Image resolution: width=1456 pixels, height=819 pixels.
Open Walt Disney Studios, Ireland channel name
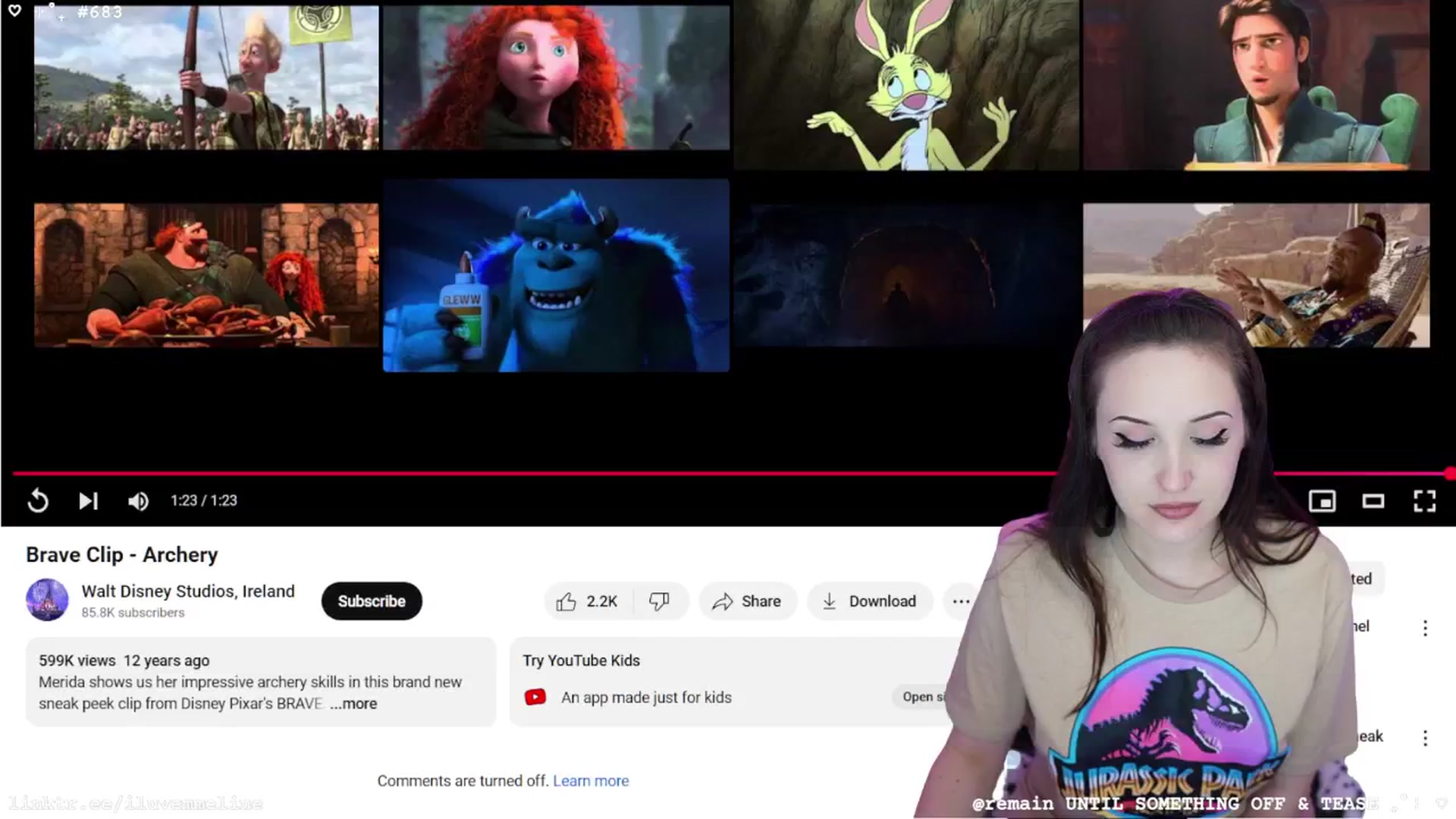click(188, 591)
